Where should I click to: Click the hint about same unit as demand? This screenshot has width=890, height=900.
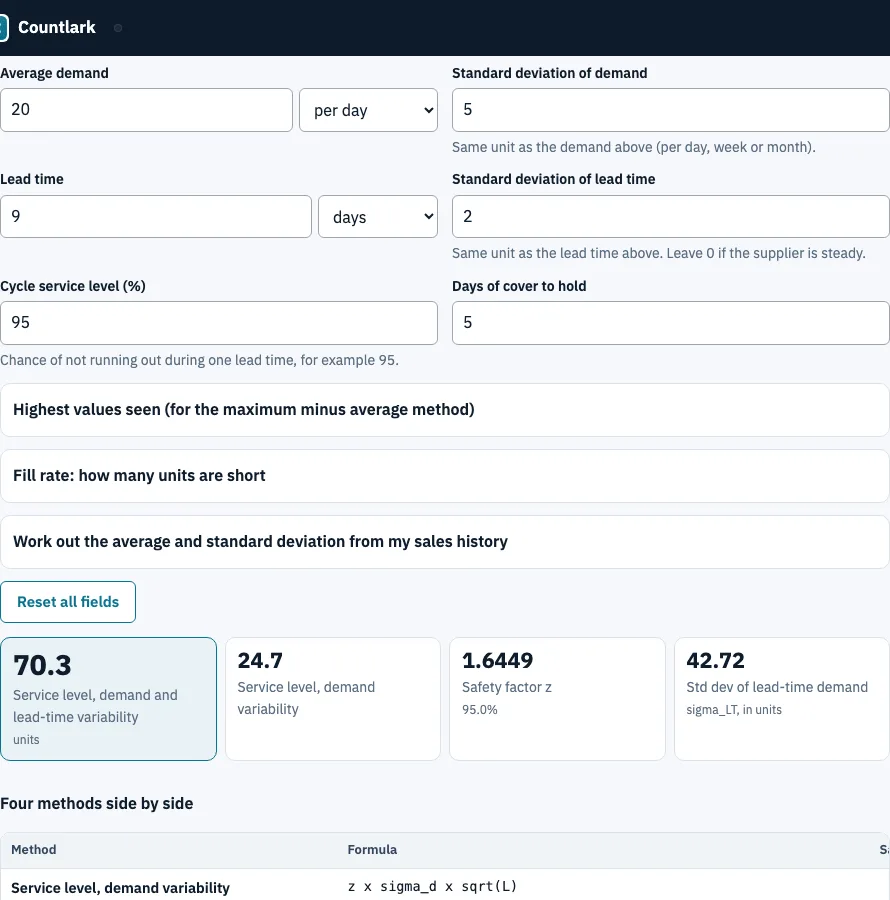(634, 148)
